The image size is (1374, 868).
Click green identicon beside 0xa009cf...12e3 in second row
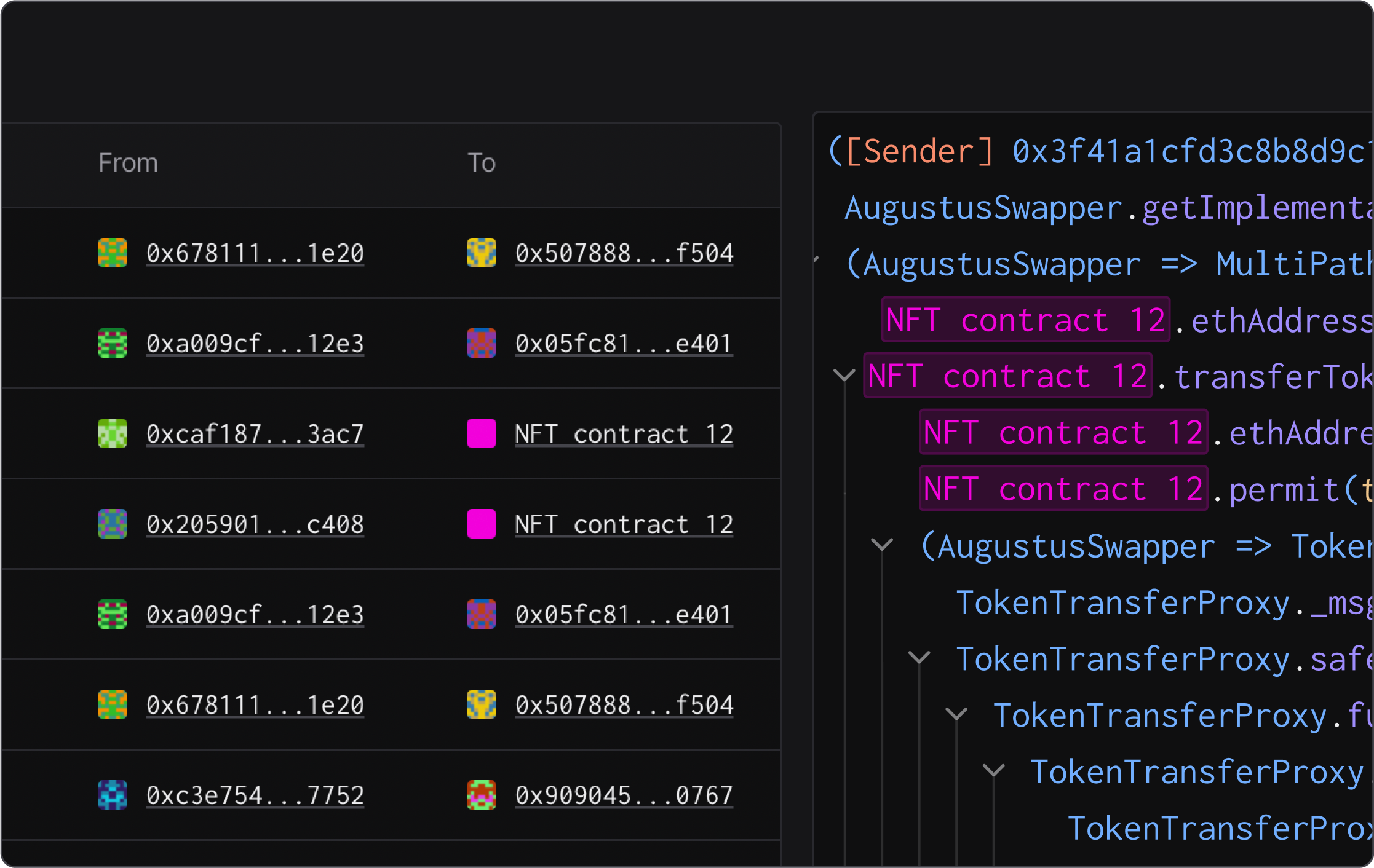point(113,343)
